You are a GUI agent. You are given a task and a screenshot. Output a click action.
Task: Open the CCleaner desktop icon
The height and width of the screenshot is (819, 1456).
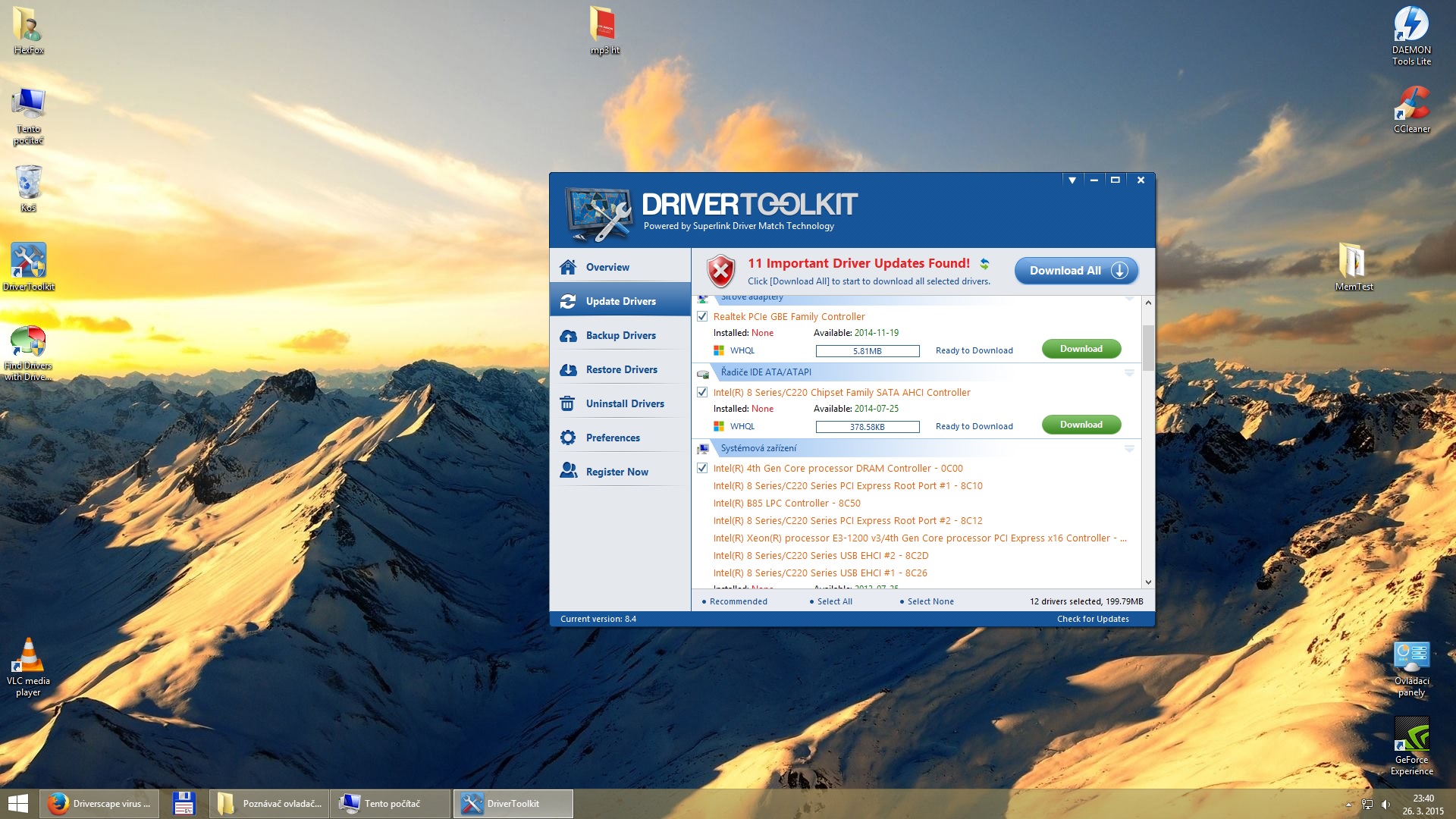point(1411,104)
